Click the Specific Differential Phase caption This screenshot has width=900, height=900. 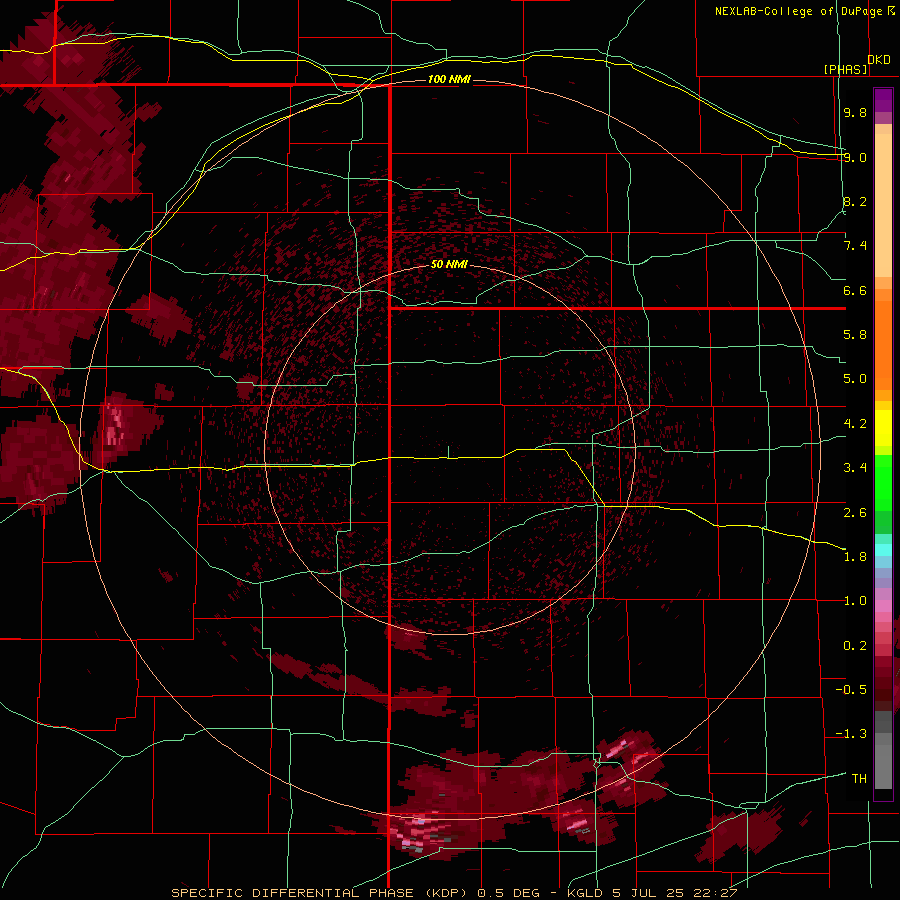point(454,893)
